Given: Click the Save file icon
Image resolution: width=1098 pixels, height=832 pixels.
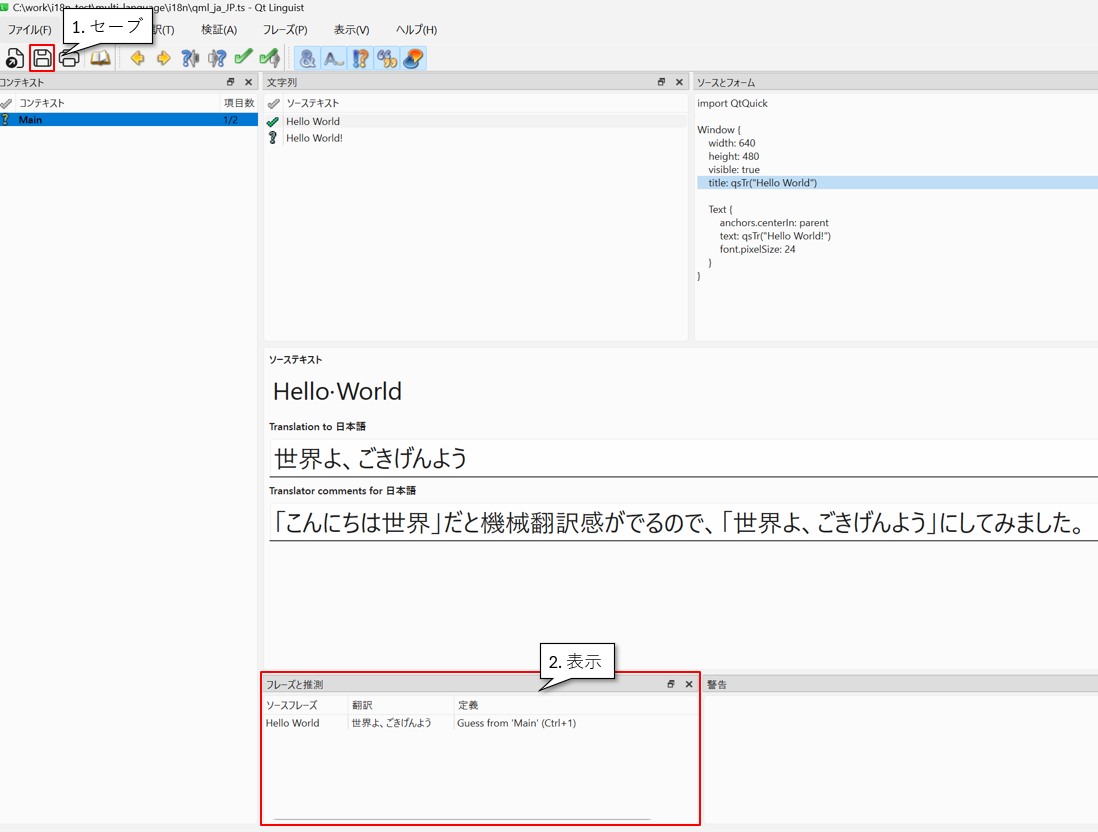Looking at the screenshot, I should (42, 58).
